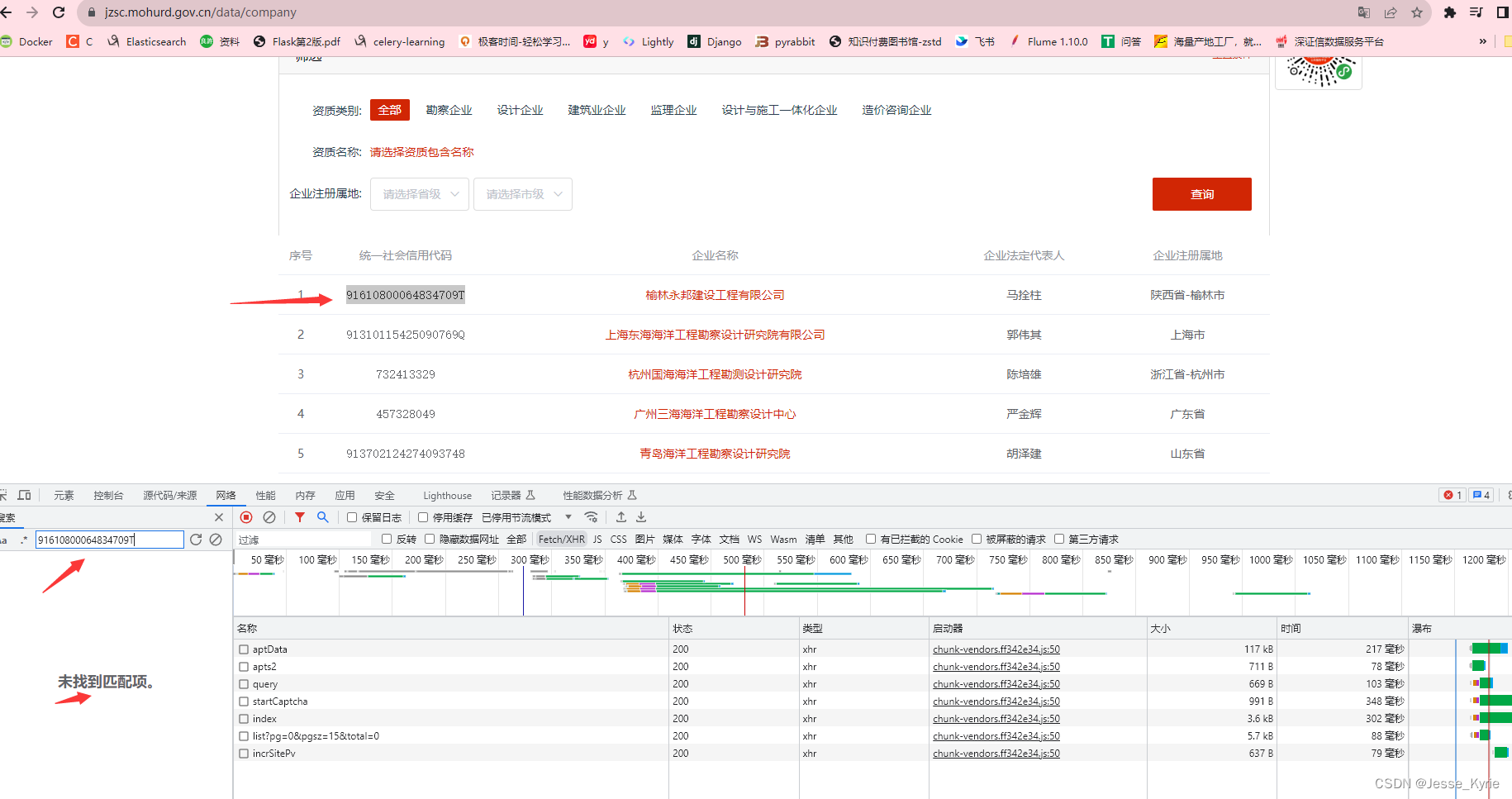This screenshot has width=1512, height=799.
Task: Refresh the search results in search panel
Action: [196, 540]
